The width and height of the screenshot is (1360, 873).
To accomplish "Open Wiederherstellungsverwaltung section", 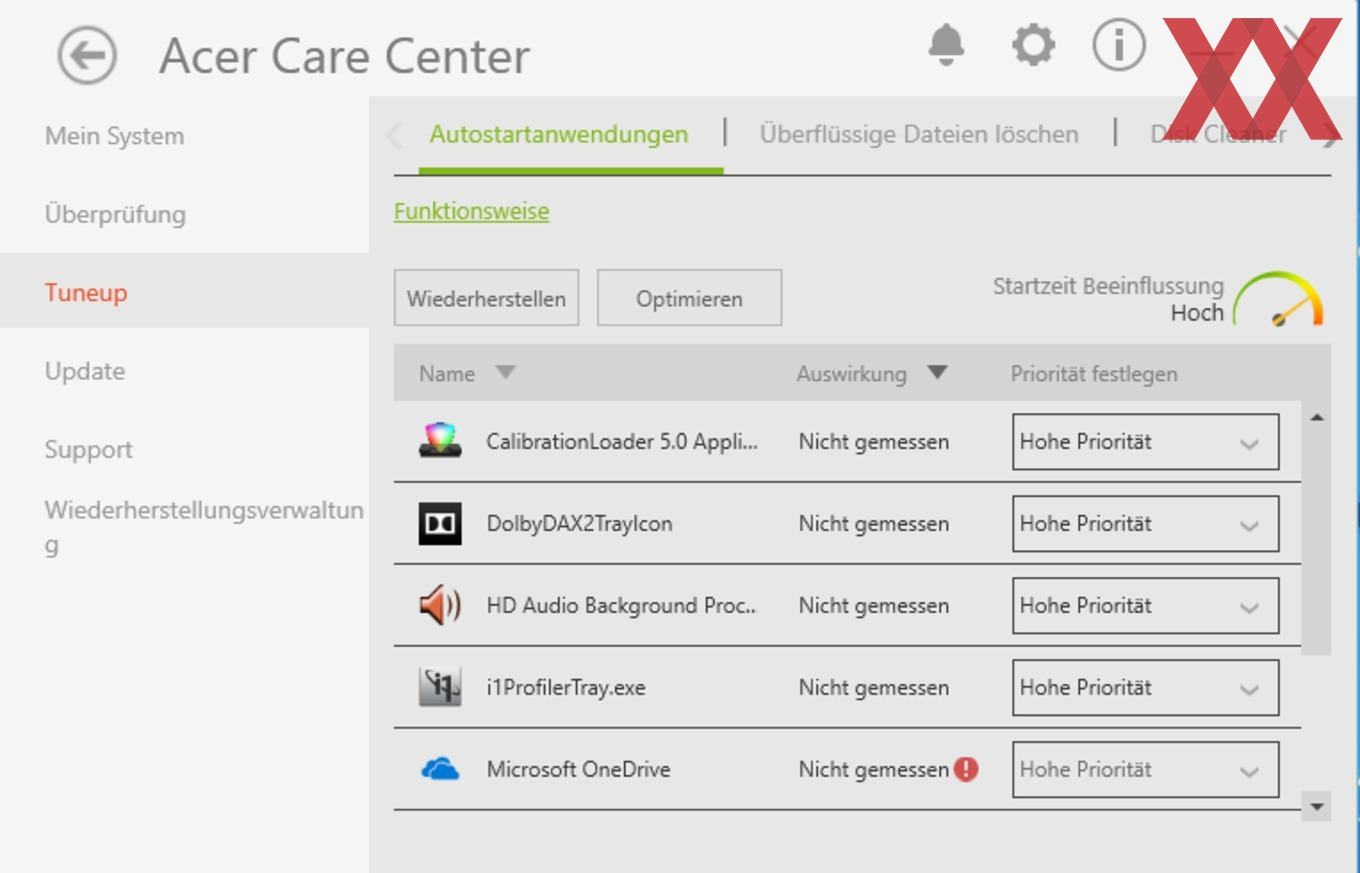I will pos(204,527).
